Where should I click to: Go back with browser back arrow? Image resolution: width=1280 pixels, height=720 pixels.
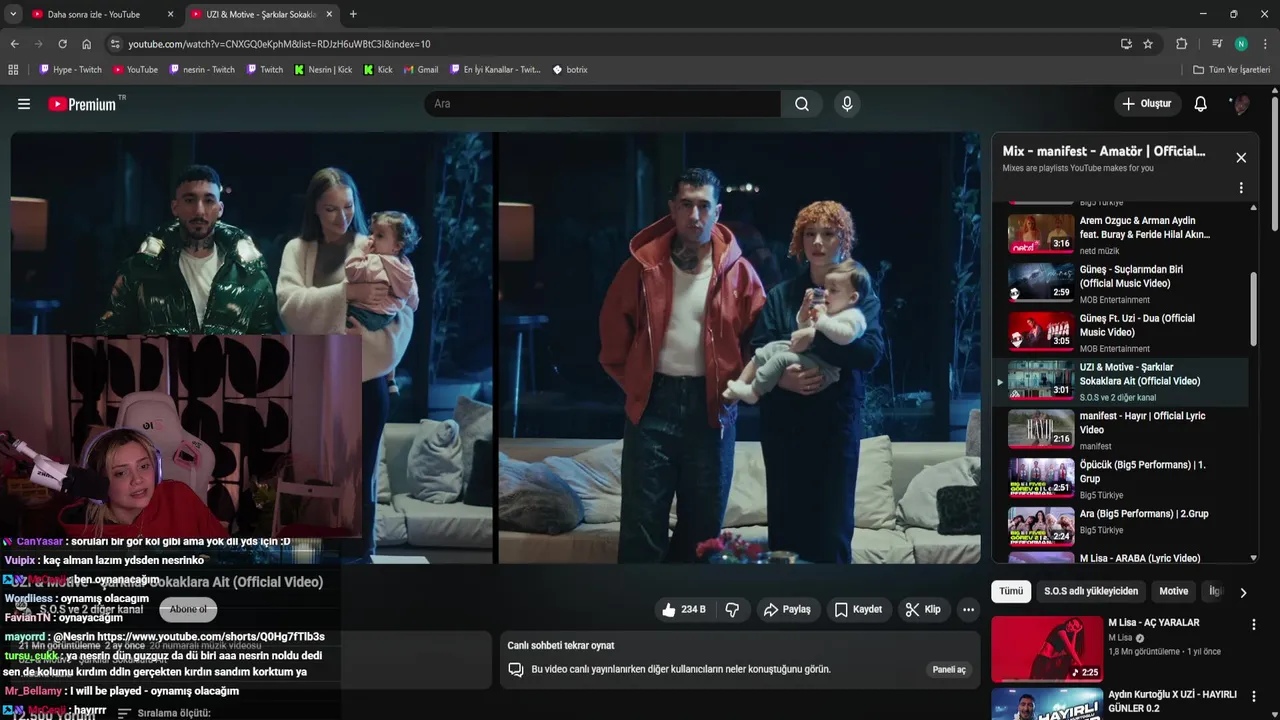click(14, 44)
